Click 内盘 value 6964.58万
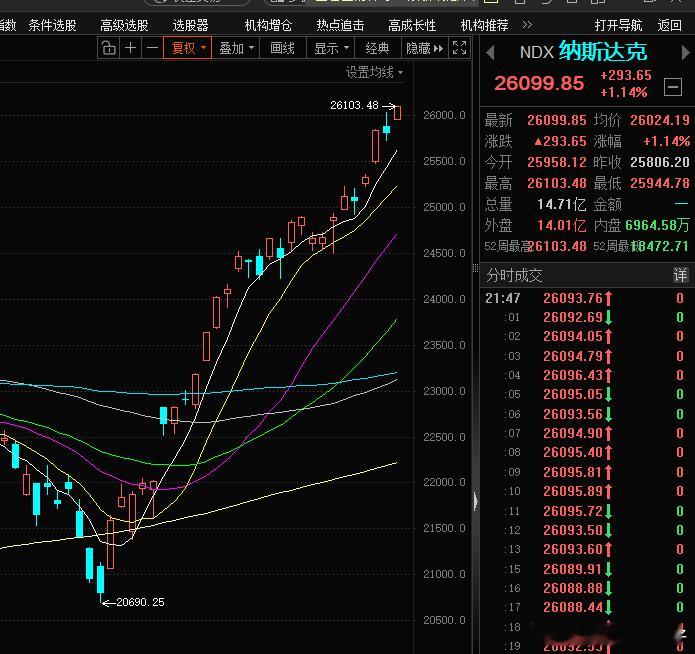This screenshot has height=654, width=695. pyautogui.click(x=657, y=225)
